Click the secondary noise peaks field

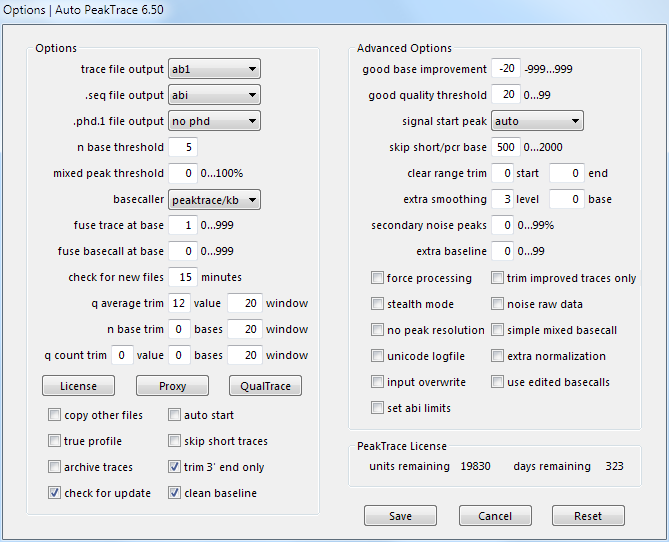502,225
